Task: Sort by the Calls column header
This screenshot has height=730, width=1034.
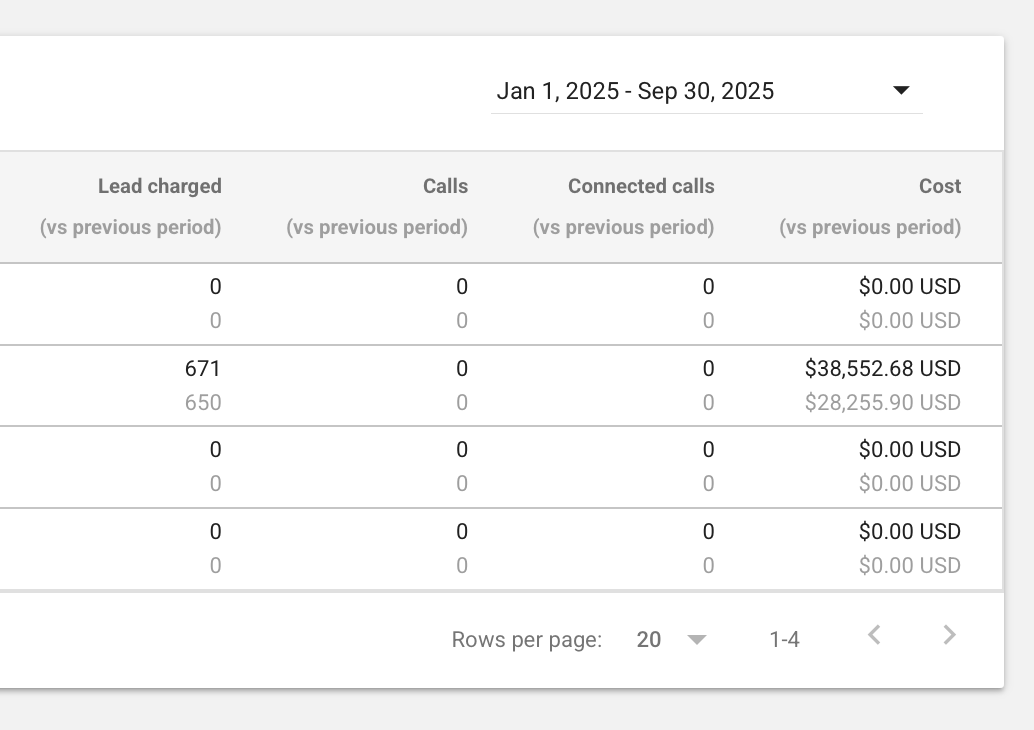Action: point(445,187)
